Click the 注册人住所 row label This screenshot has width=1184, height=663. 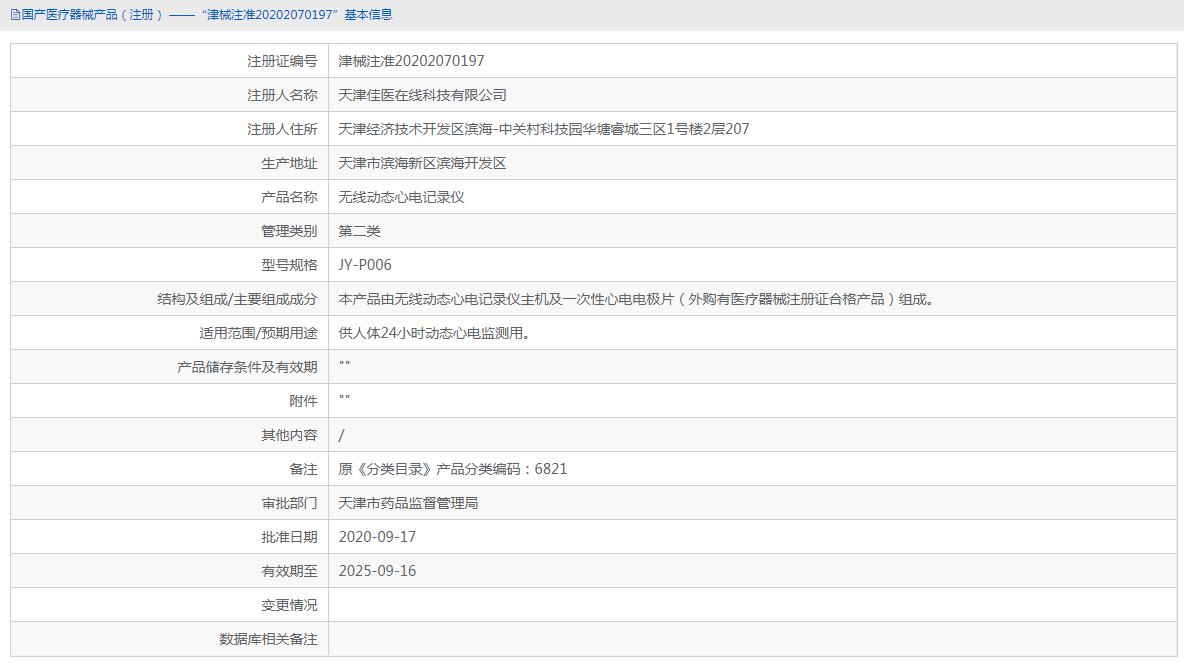tap(280, 128)
